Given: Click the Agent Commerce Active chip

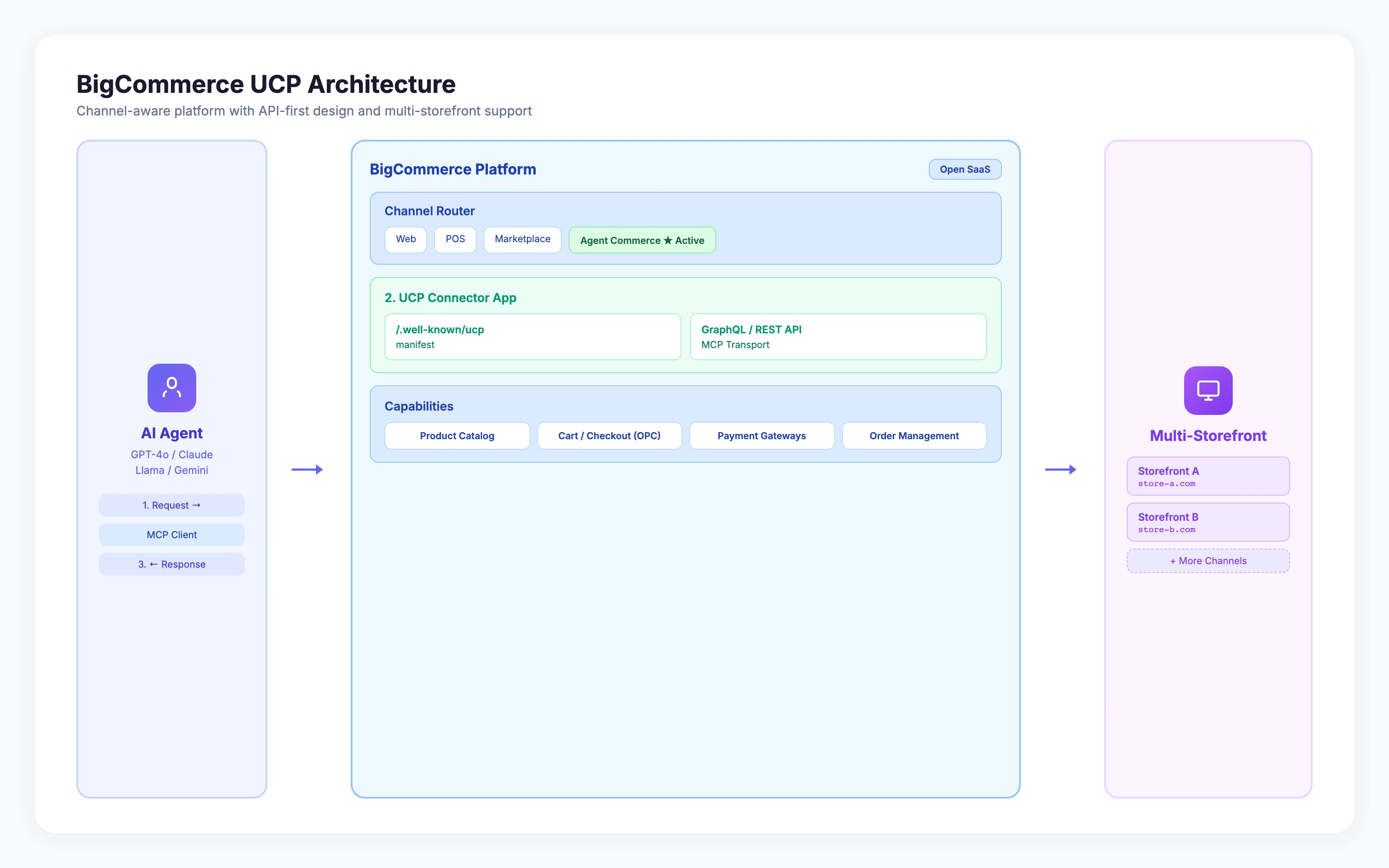Looking at the screenshot, I should 642,240.
